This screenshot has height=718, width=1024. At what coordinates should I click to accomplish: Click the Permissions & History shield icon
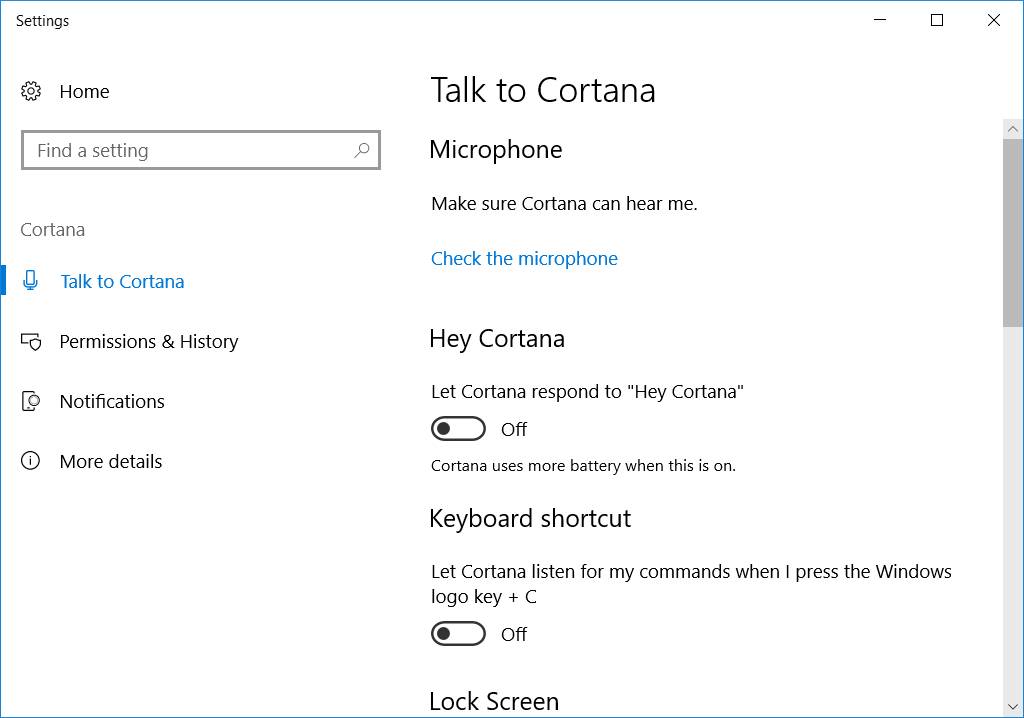[x=31, y=341]
